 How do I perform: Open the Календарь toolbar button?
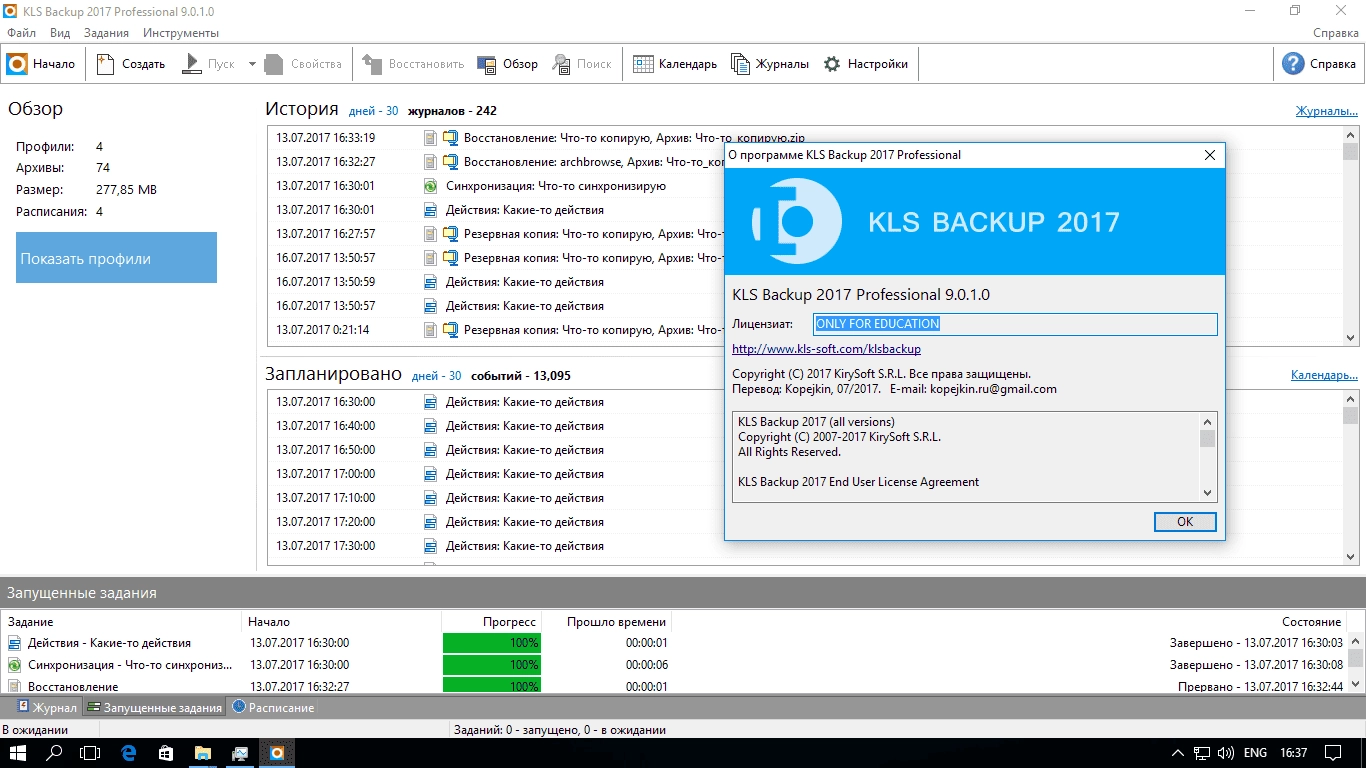pos(675,64)
